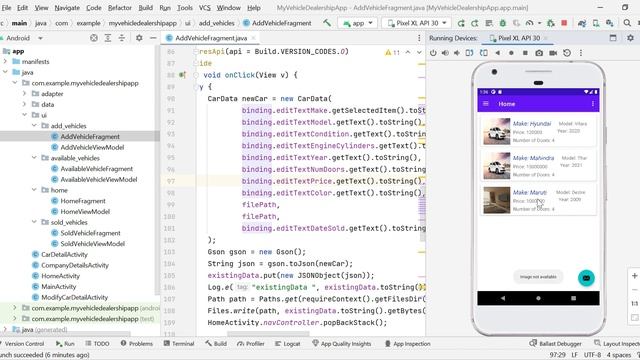The height and width of the screenshot is (360, 640).
Task: Click the emulator Volume Up icon
Action: pos(445,53)
